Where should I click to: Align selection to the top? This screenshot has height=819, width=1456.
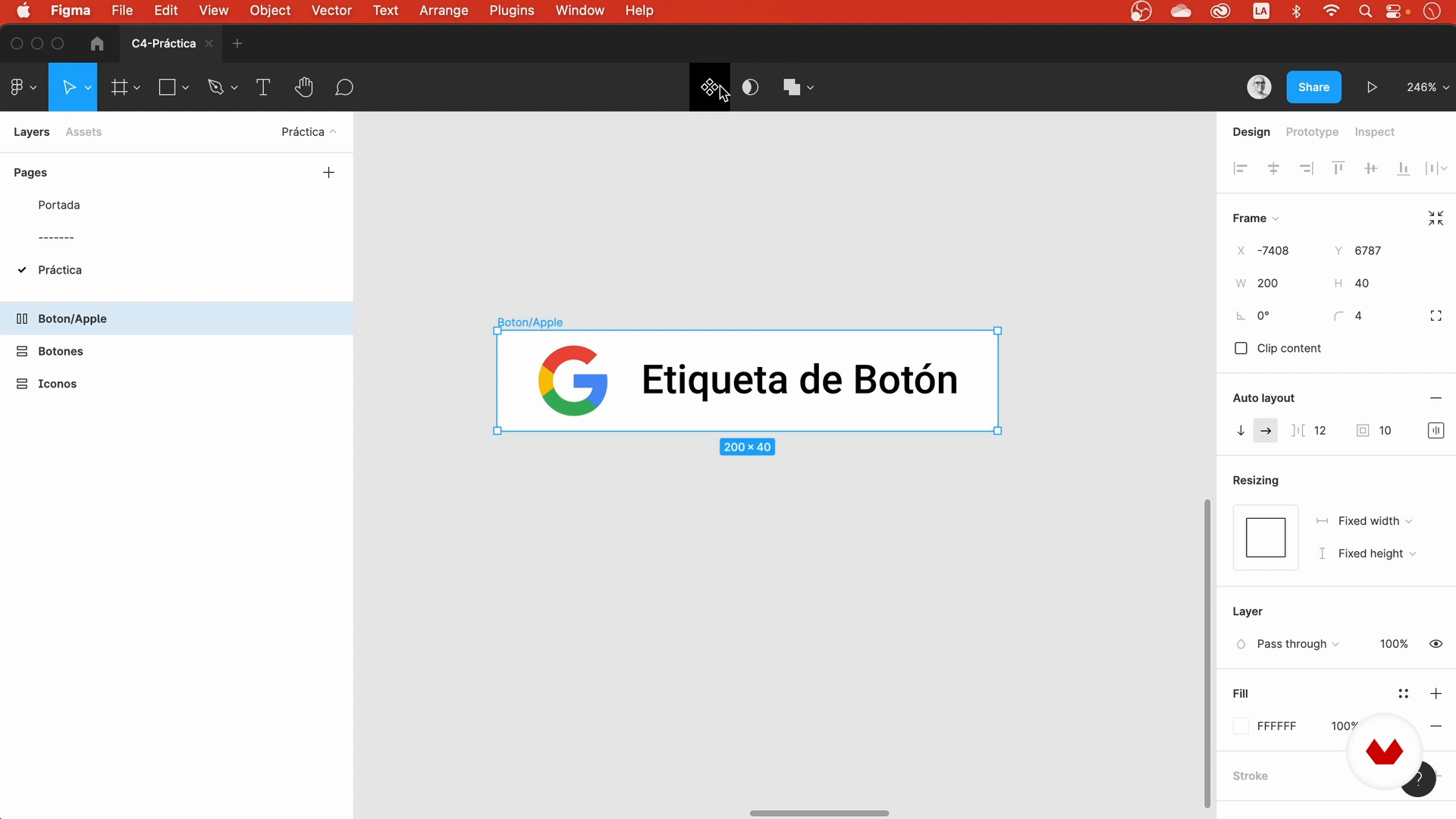coord(1338,168)
